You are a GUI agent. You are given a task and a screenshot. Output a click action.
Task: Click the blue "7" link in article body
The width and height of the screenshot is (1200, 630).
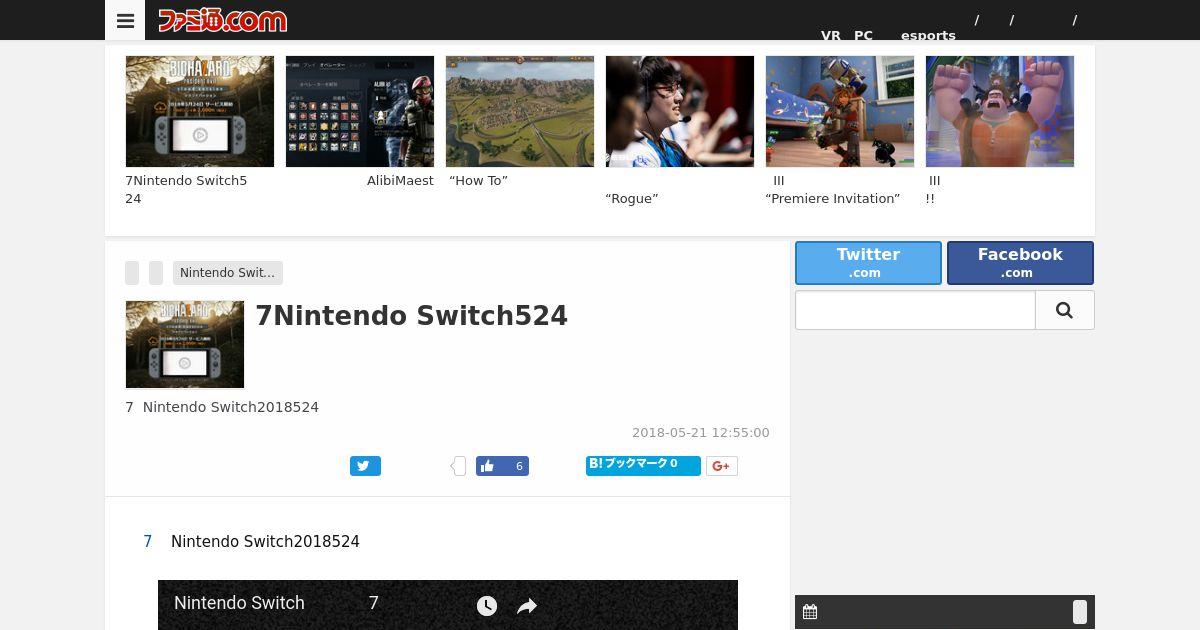click(148, 542)
